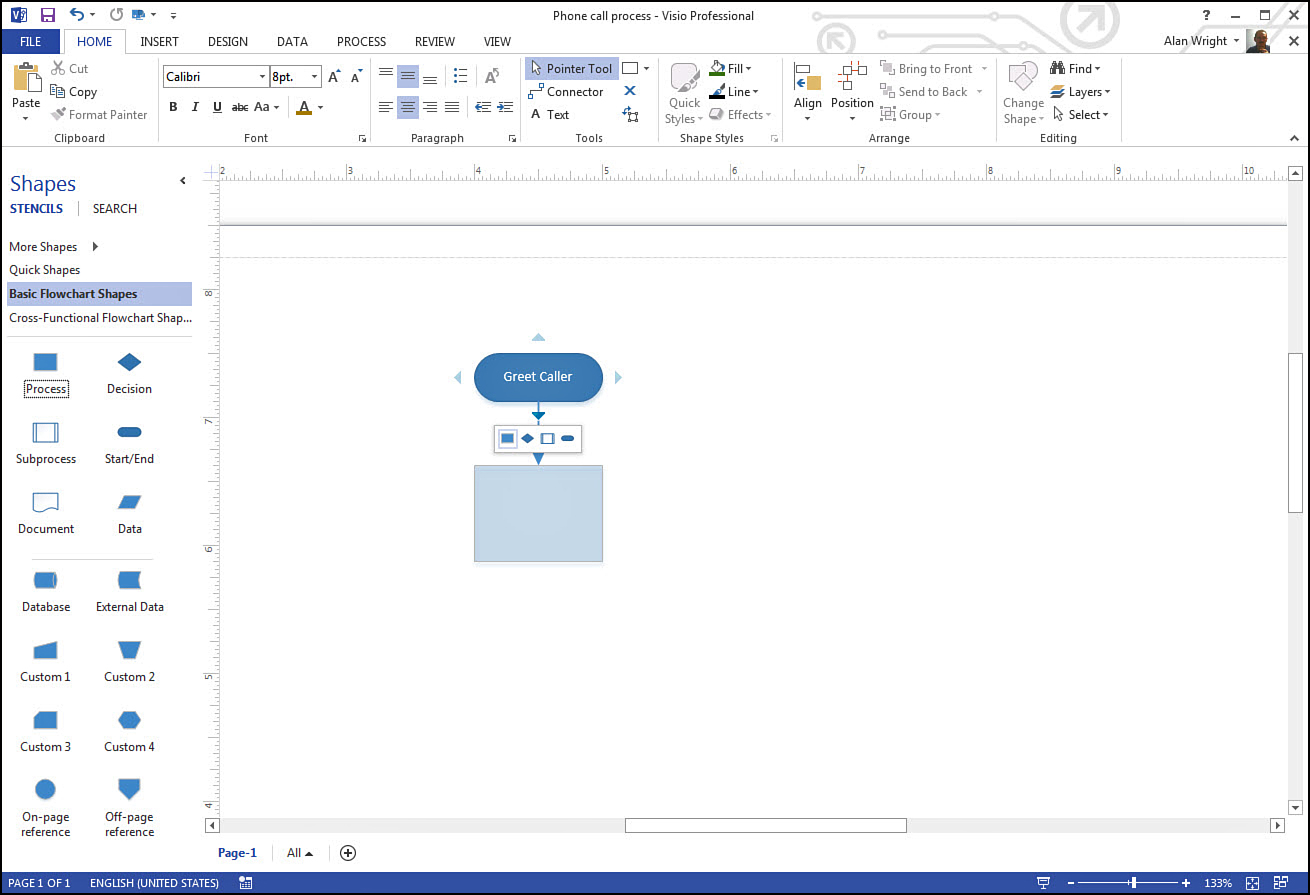The image size is (1310, 895).
Task: Open Quick Styles gallery
Action: (x=684, y=93)
